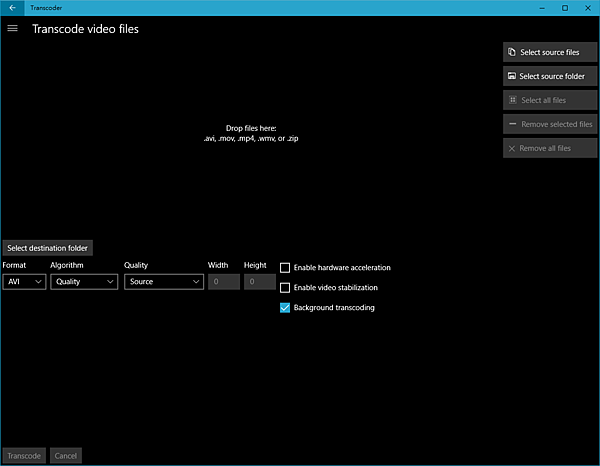Open the Format dropdown showing AVI
Viewport: 600px width, 466px height.
[x=24, y=282]
